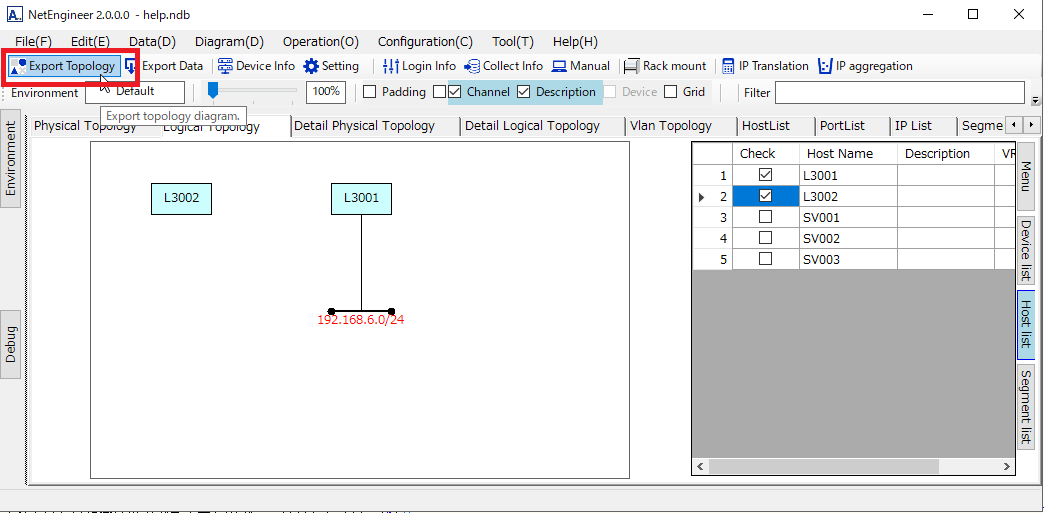Open the Rack mount tool
Screen dimensions: 1044x513
click(x=631, y=66)
